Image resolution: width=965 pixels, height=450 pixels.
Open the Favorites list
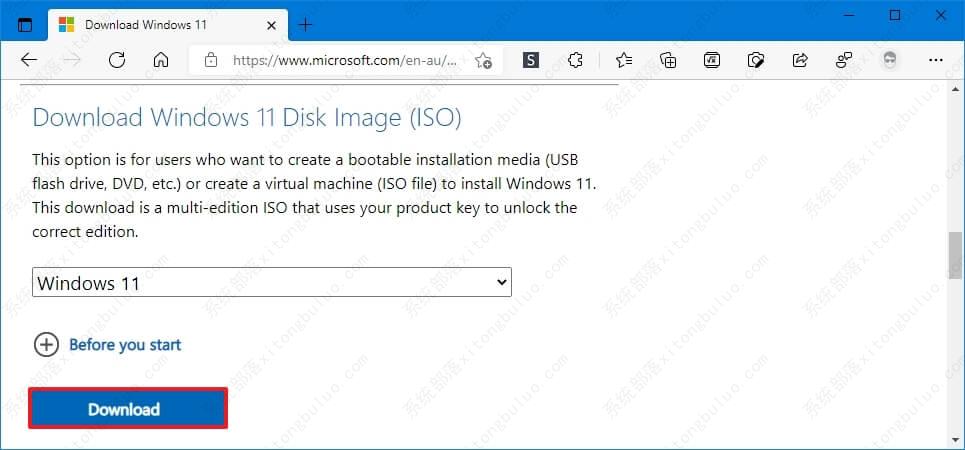click(x=623, y=60)
